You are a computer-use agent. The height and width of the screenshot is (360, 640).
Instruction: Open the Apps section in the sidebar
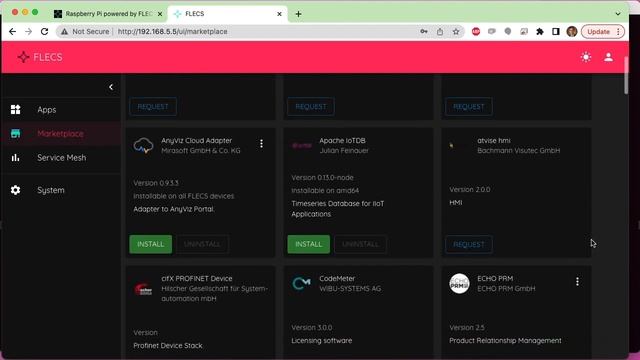[61, 109]
